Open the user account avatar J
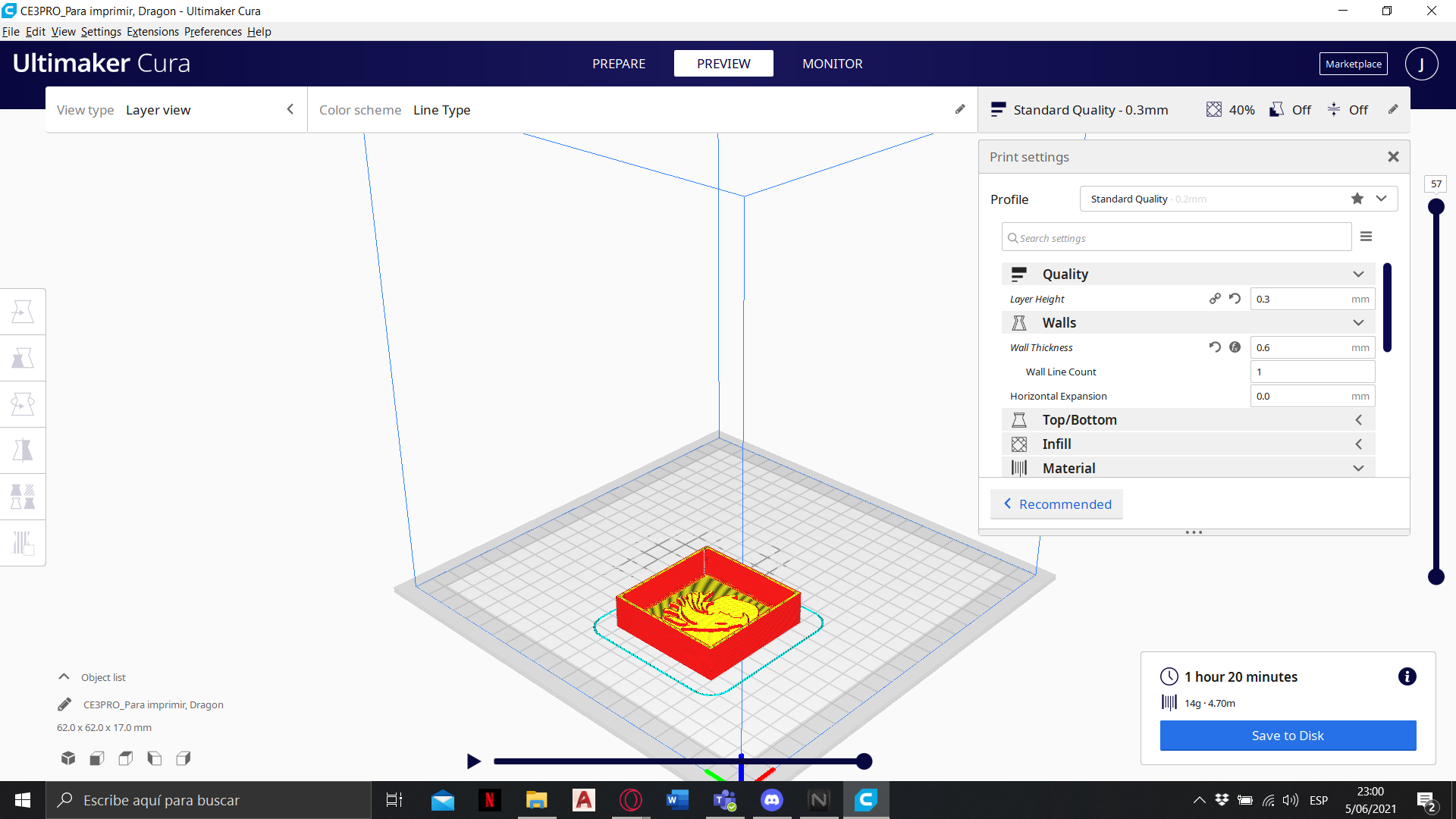The width and height of the screenshot is (1456, 819). pos(1421,64)
